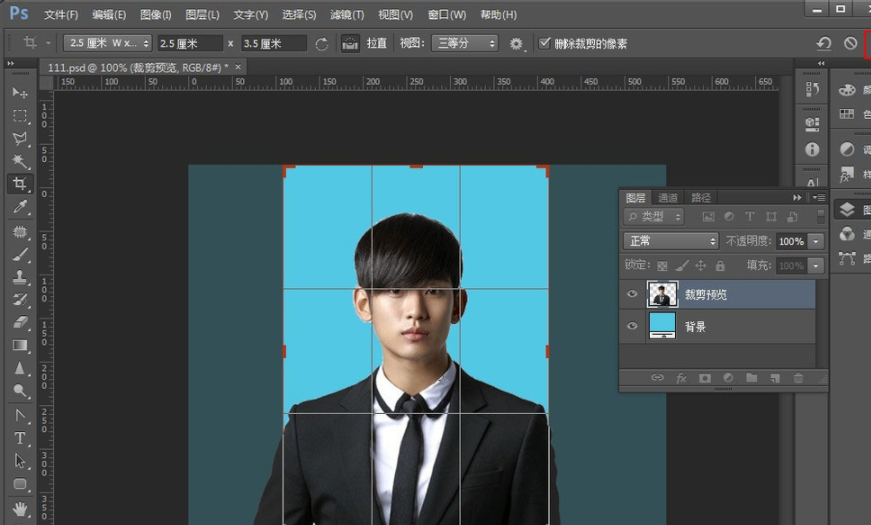Cancel the current crop operation
Viewport: 871px width, 525px height.
[x=850, y=44]
